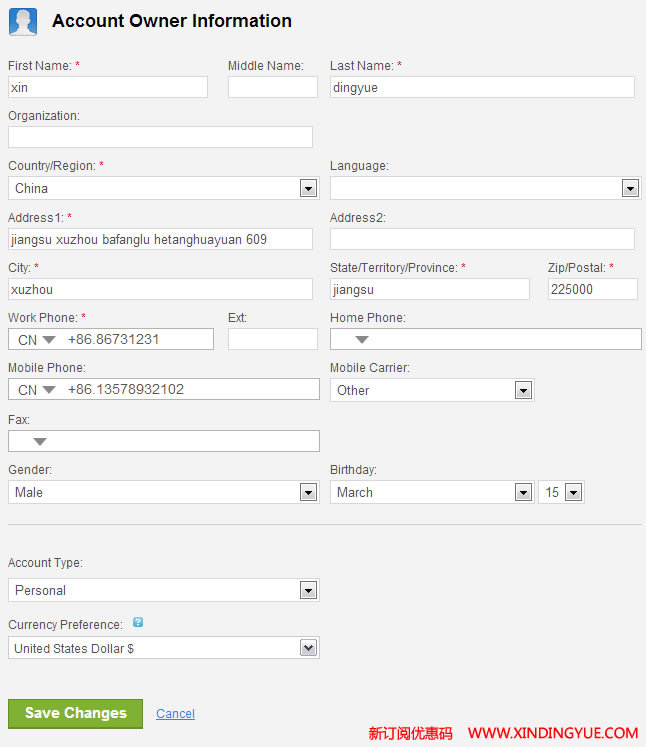This screenshot has height=747, width=646.
Task: Expand the Mobile Carrier dropdown
Action: pos(432,390)
